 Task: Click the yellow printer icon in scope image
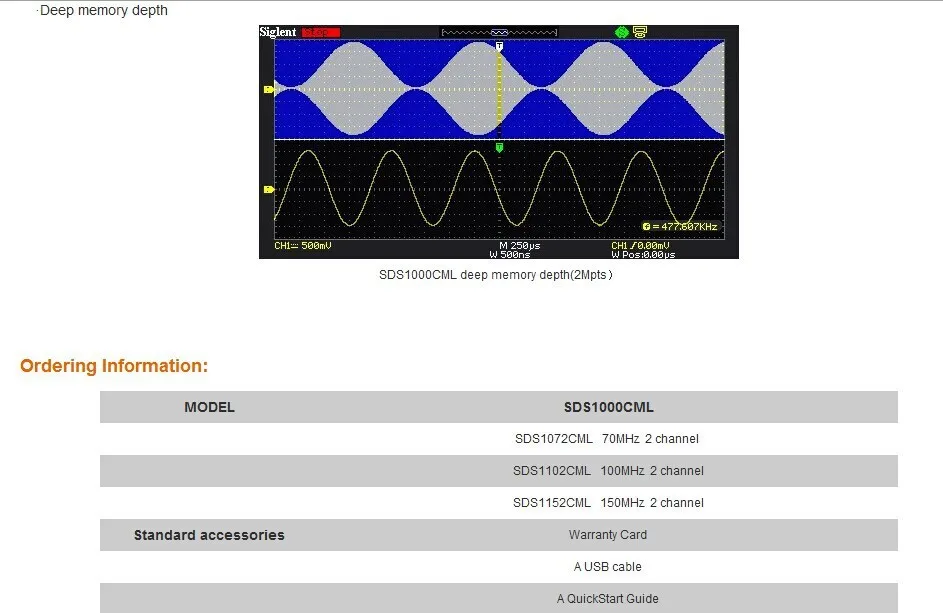[640, 32]
